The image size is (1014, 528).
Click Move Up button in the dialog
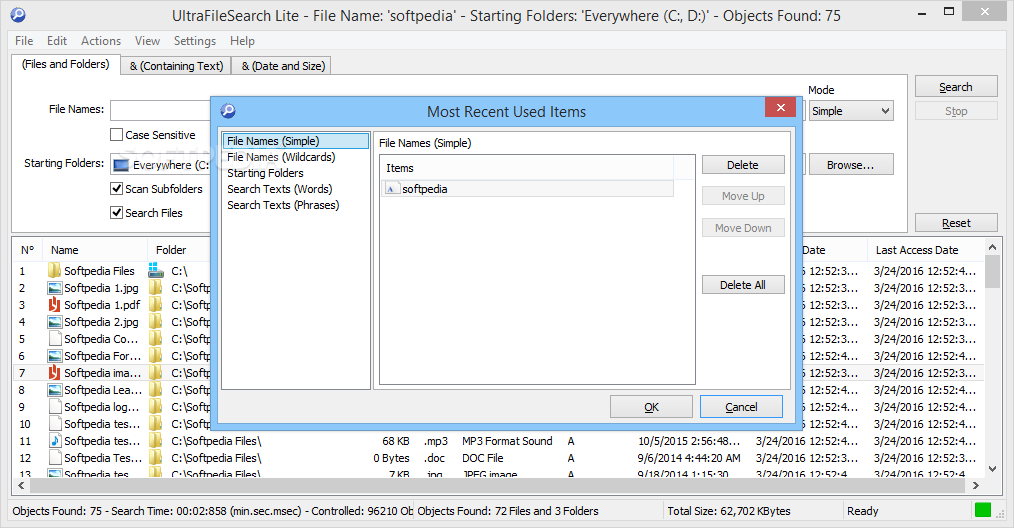click(x=743, y=196)
